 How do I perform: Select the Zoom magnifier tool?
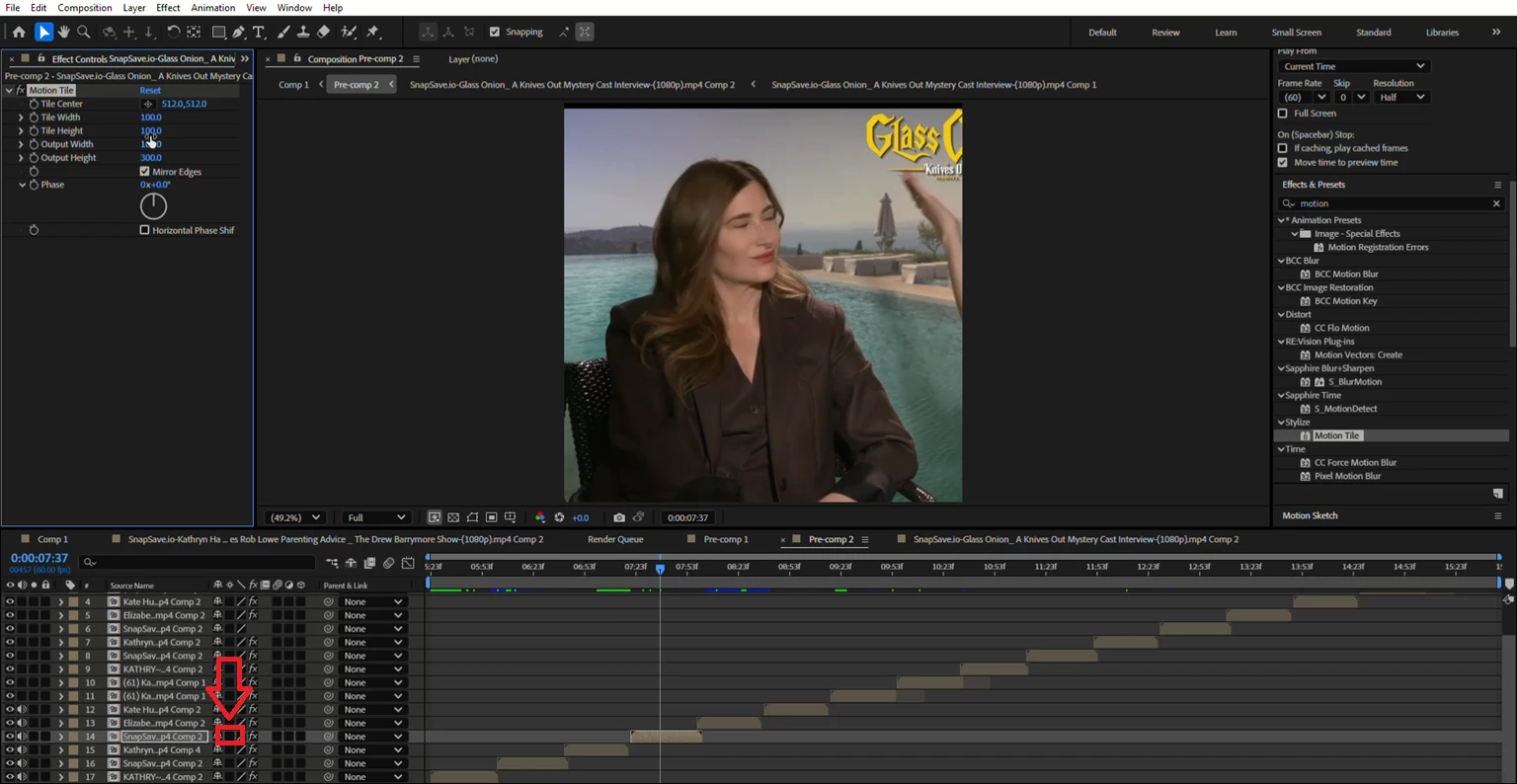click(x=84, y=32)
